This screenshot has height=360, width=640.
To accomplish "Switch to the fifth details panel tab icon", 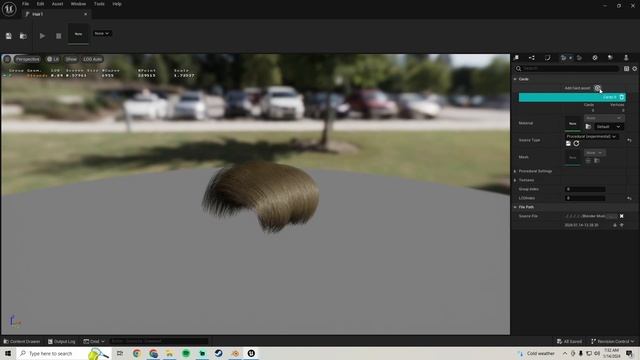I will pyautogui.click(x=579, y=58).
